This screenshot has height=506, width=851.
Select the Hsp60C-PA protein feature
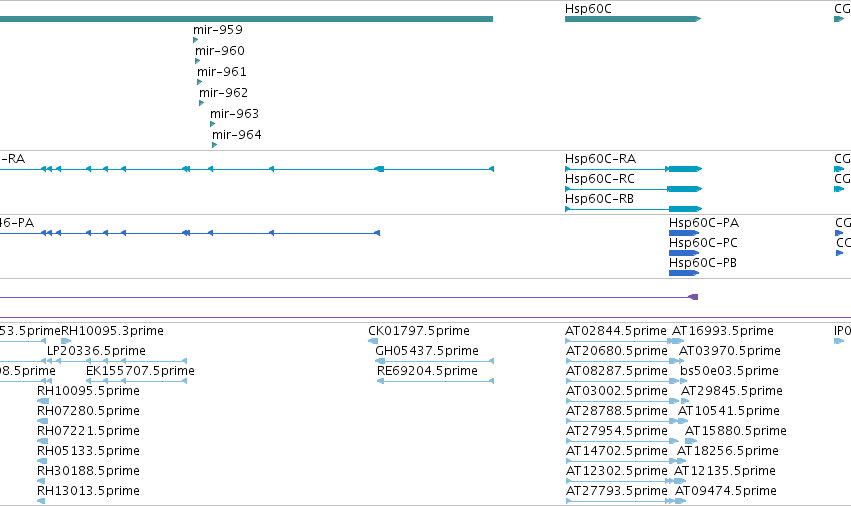click(684, 233)
